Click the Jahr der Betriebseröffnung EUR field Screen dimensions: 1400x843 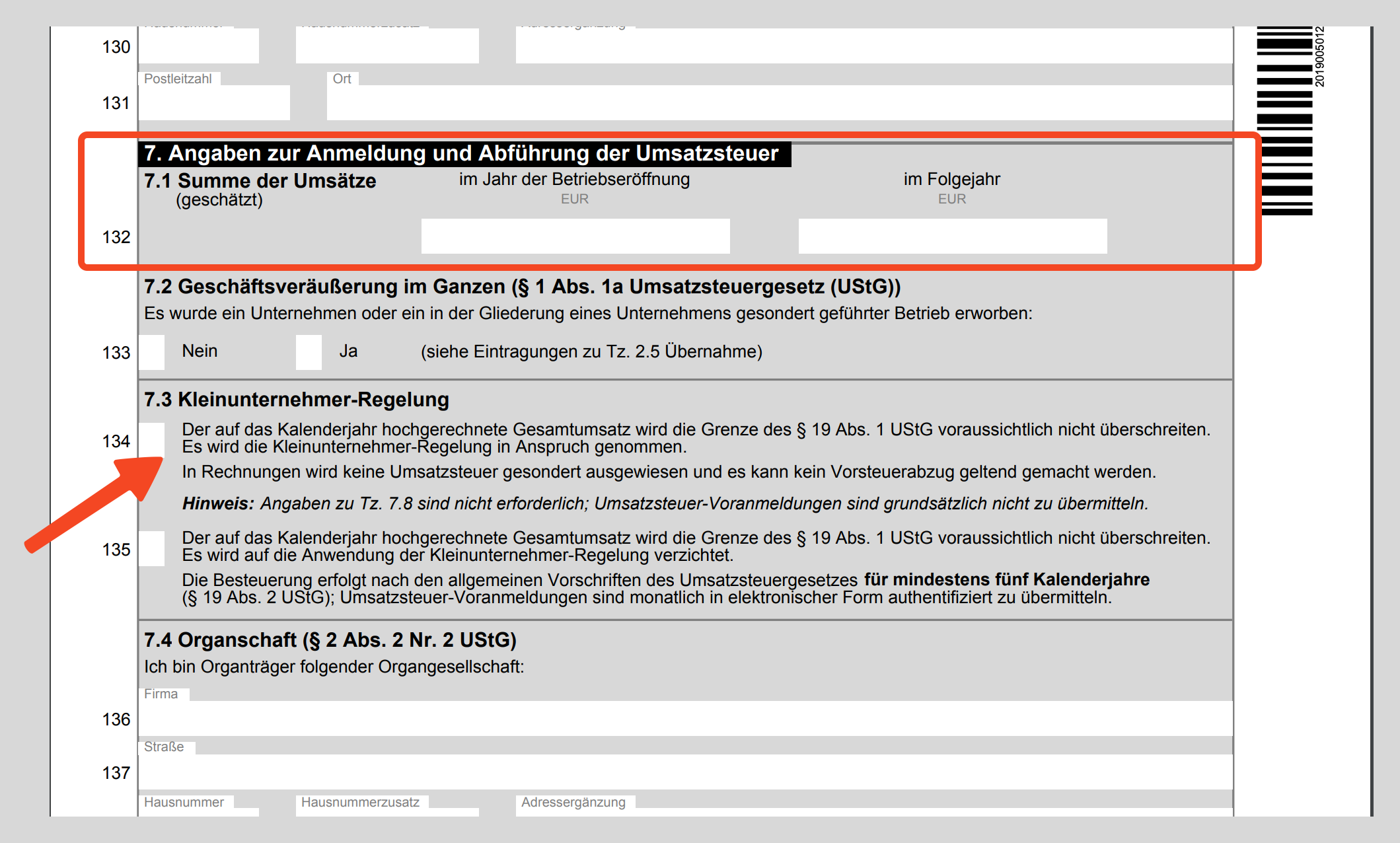tap(575, 236)
